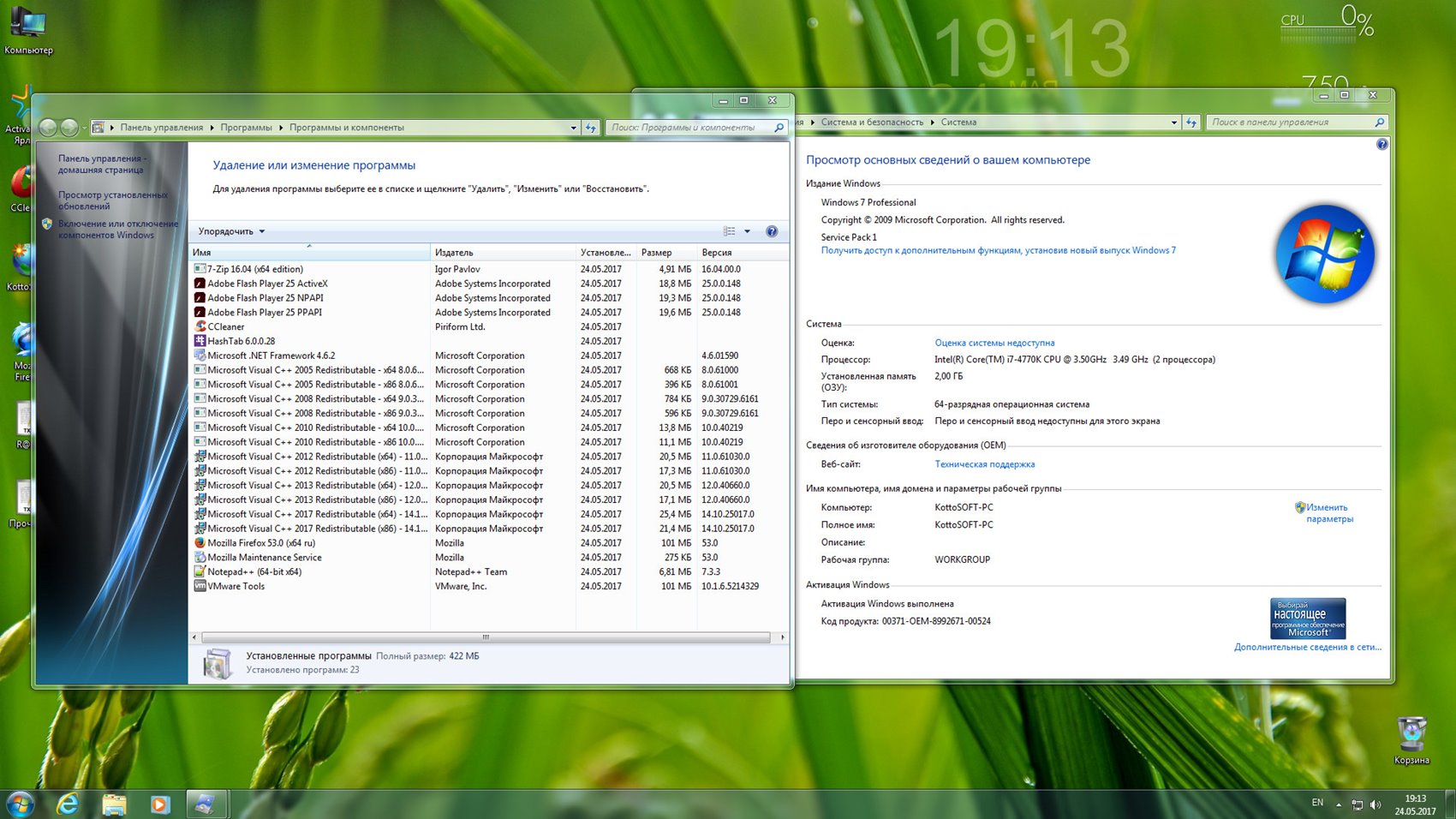The width and height of the screenshot is (1456, 819).
Task: Click Программы breadcrumb
Action: [x=246, y=128]
